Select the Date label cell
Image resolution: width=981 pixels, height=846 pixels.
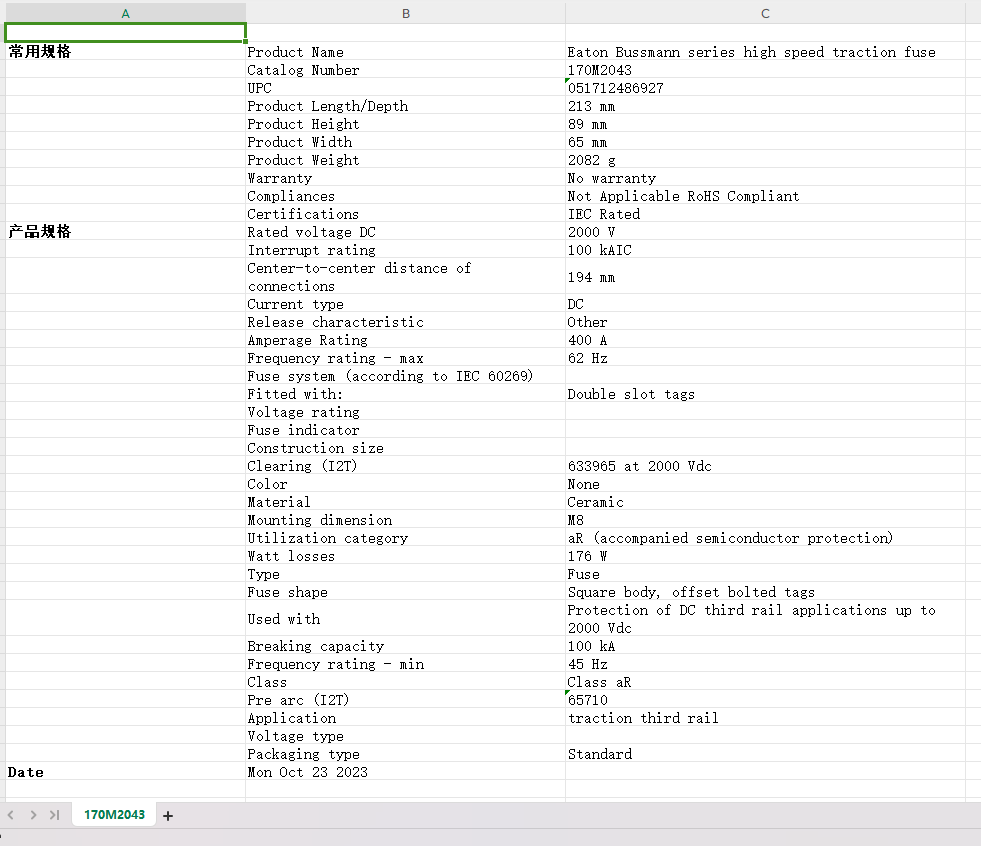tap(125, 772)
